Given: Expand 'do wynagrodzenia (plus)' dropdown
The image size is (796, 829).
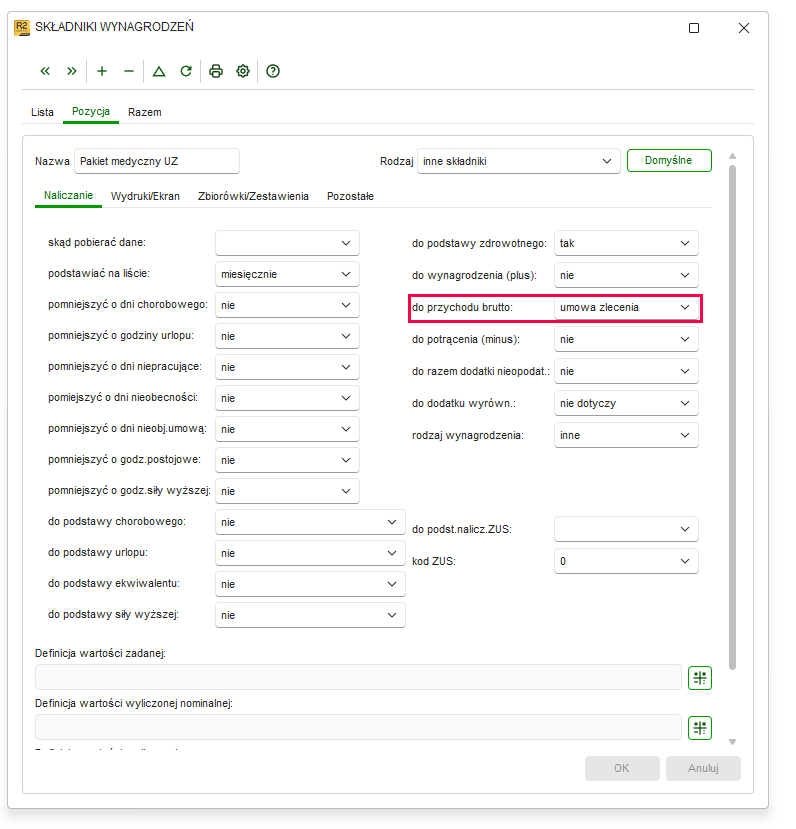Looking at the screenshot, I should click(x=626, y=275).
